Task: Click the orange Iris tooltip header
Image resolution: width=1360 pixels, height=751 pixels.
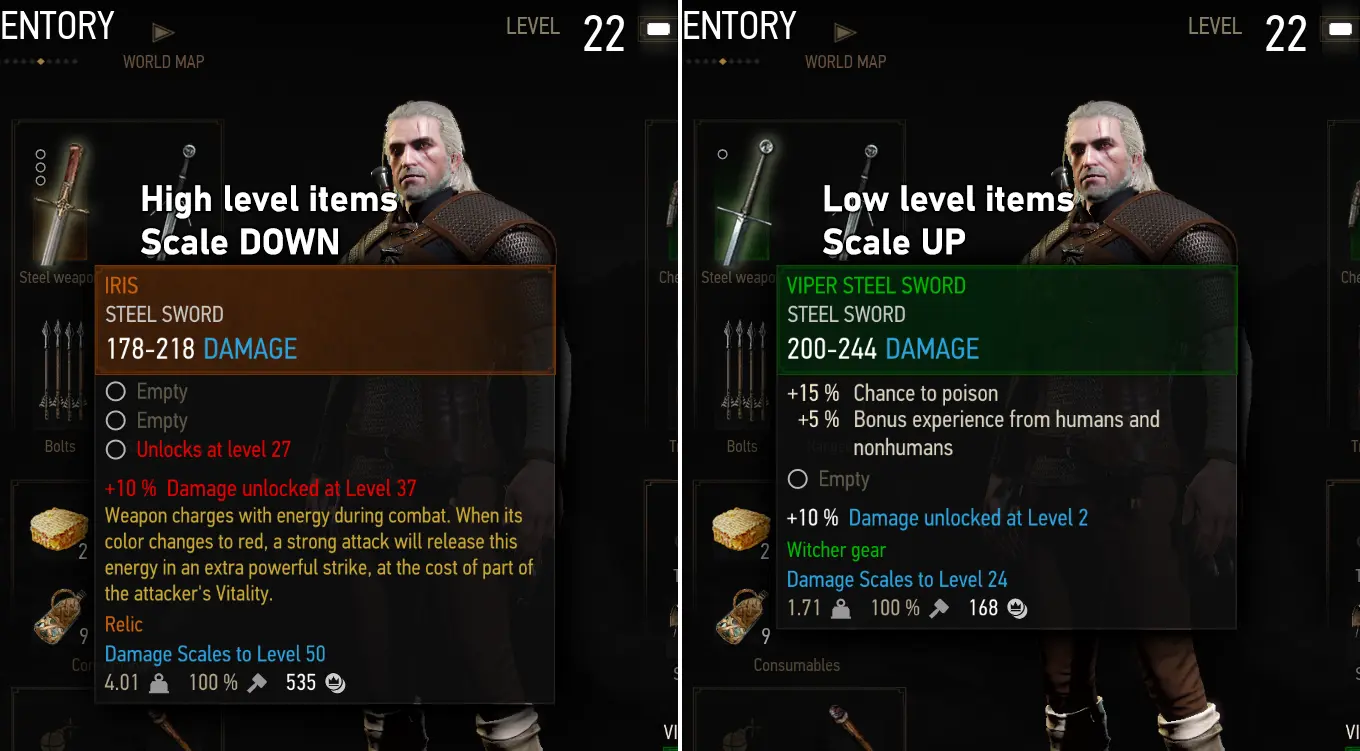Action: pos(324,320)
